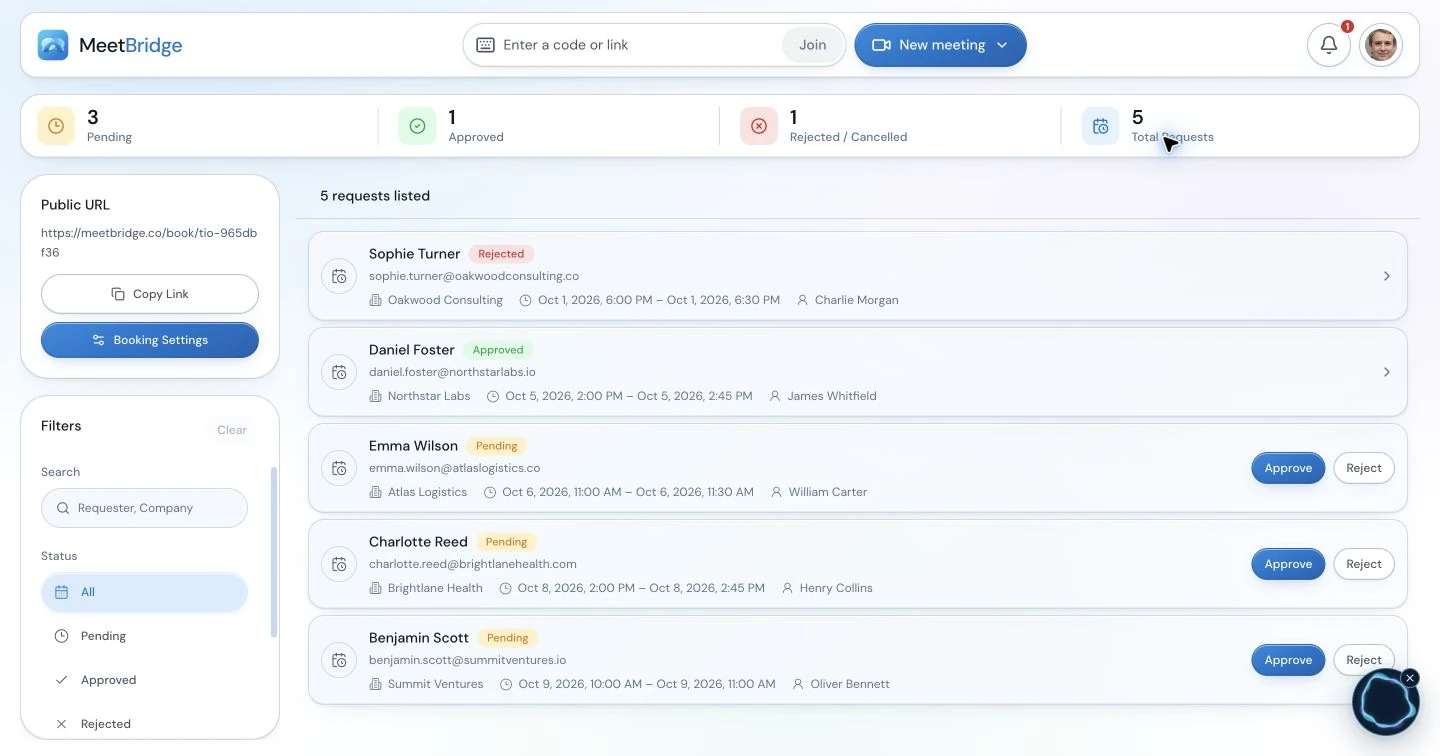Image resolution: width=1440 pixels, height=756 pixels.
Task: Approve Emma Wilson's request
Action: click(1288, 468)
